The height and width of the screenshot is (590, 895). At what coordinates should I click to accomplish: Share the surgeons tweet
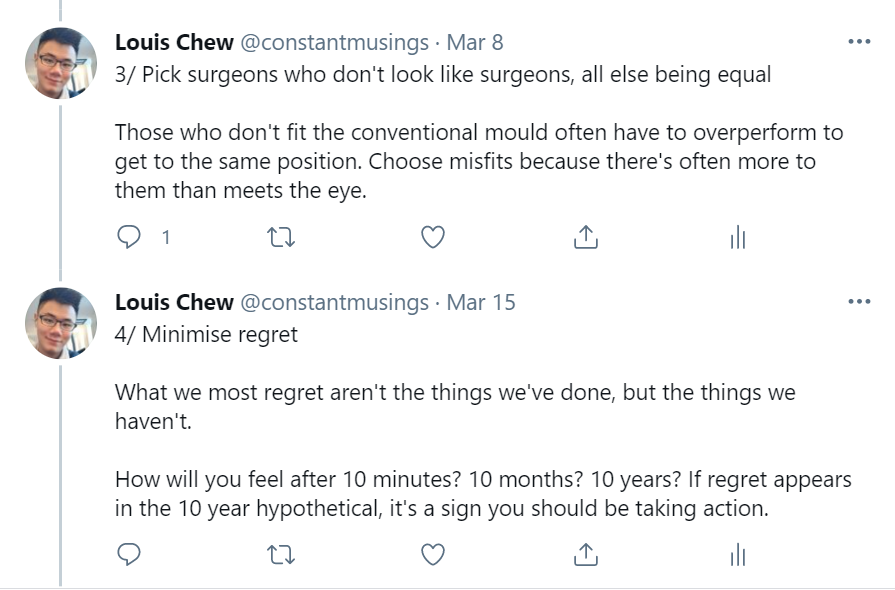[x=585, y=237]
